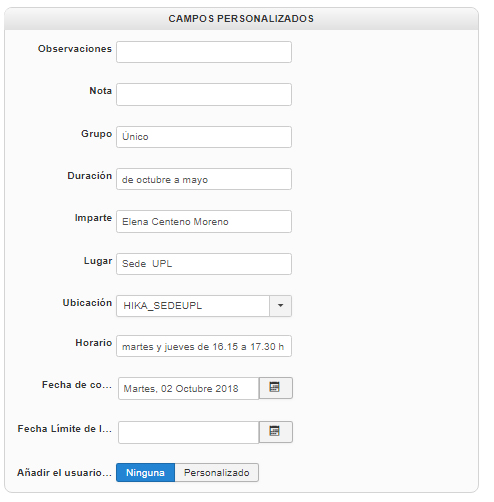Select the Grupo field containing Único
This screenshot has height=502, width=494.
point(204,137)
